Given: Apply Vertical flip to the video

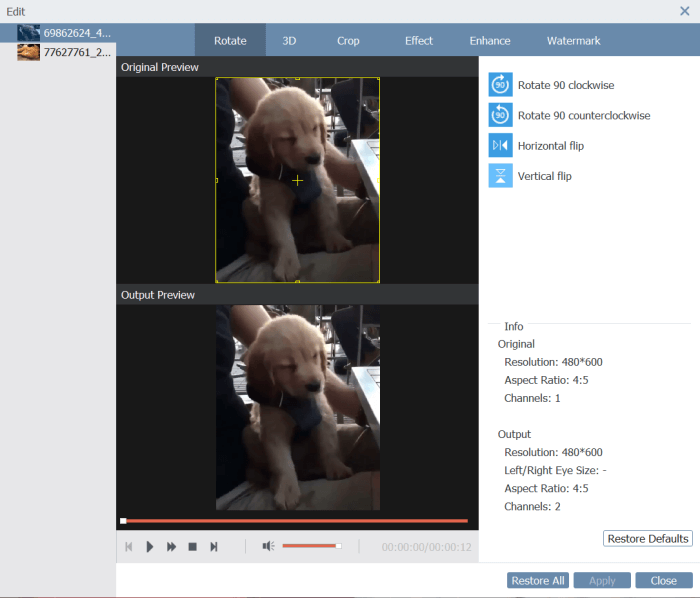Looking at the screenshot, I should coord(500,176).
